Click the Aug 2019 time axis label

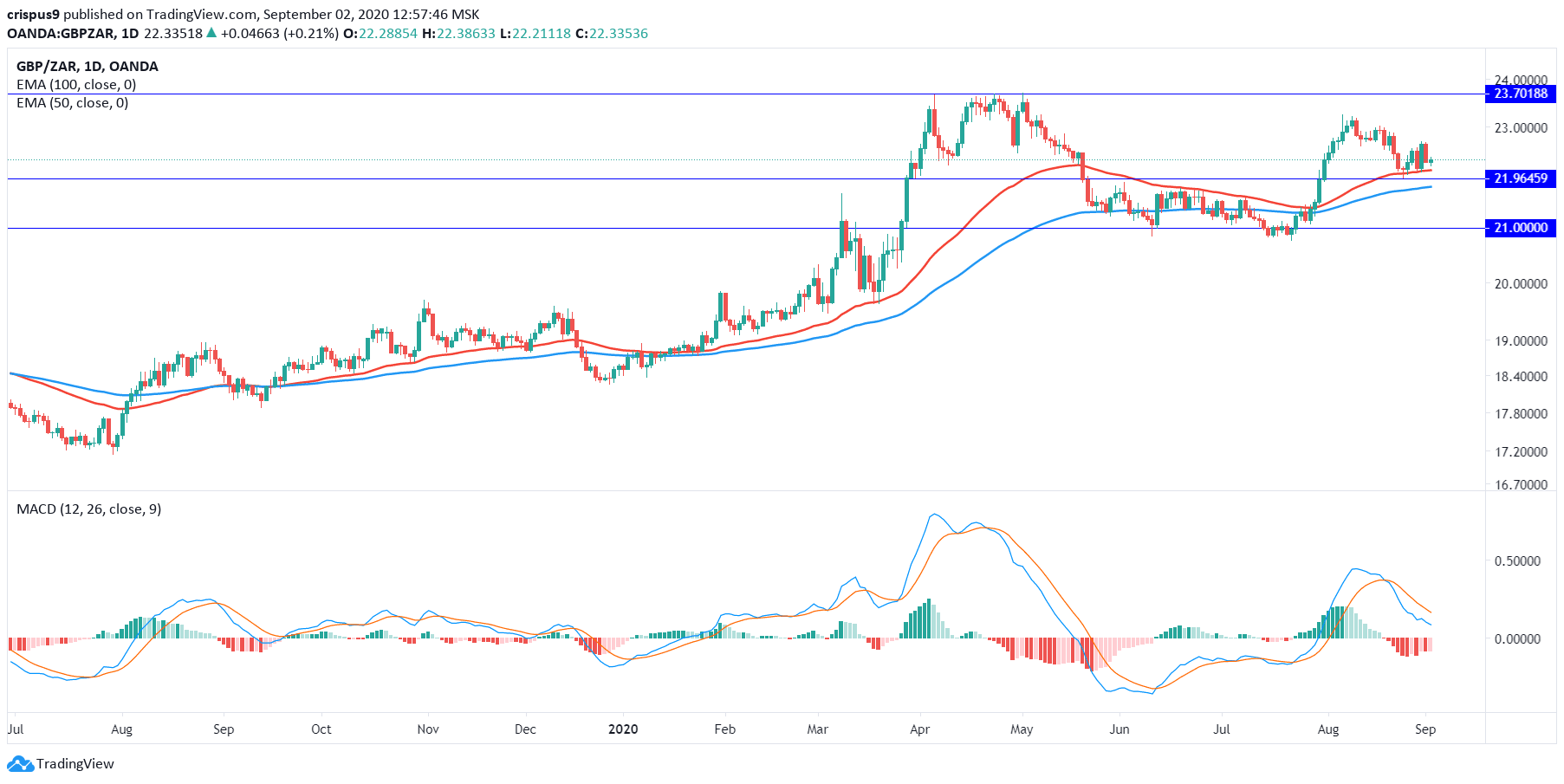coord(122,729)
